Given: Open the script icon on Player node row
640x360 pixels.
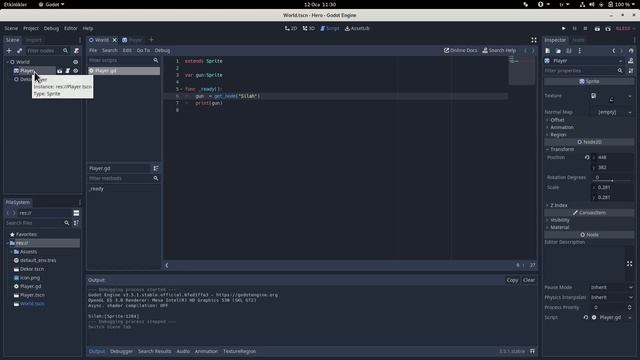Looking at the screenshot, I should [68, 71].
